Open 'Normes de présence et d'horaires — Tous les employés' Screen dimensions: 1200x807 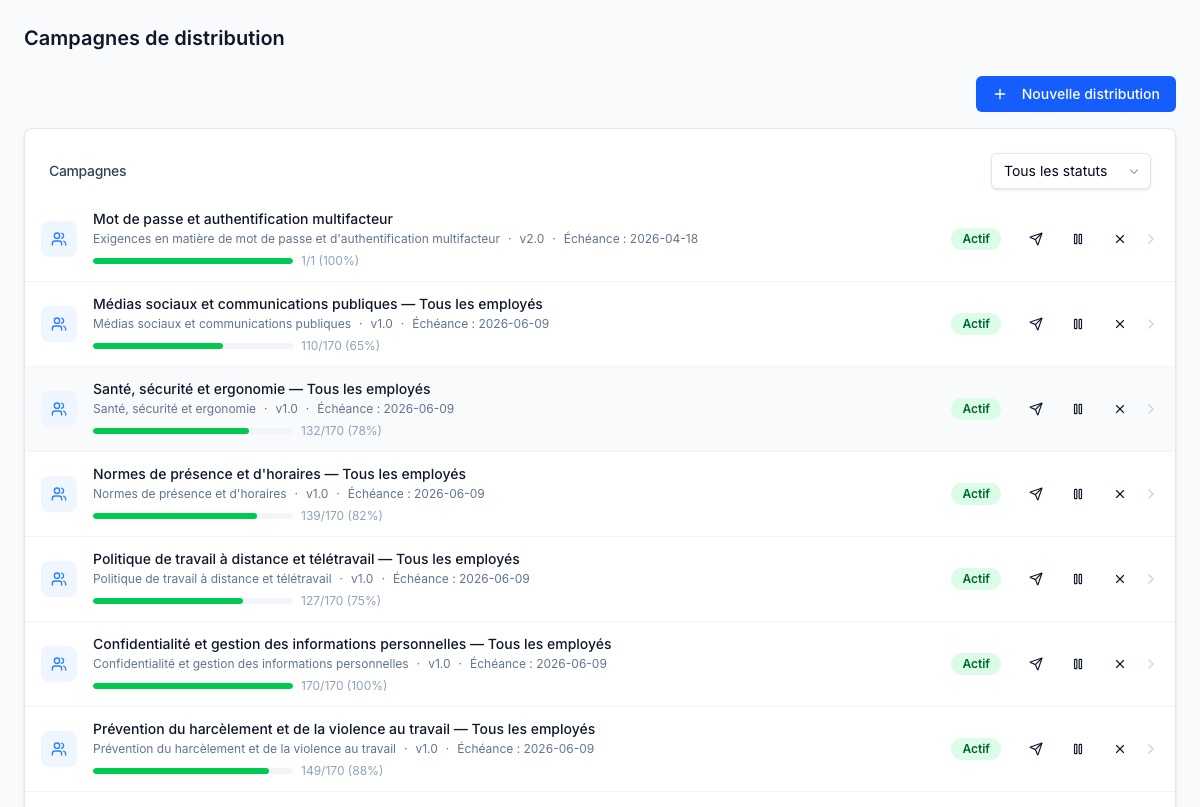tap(279, 474)
